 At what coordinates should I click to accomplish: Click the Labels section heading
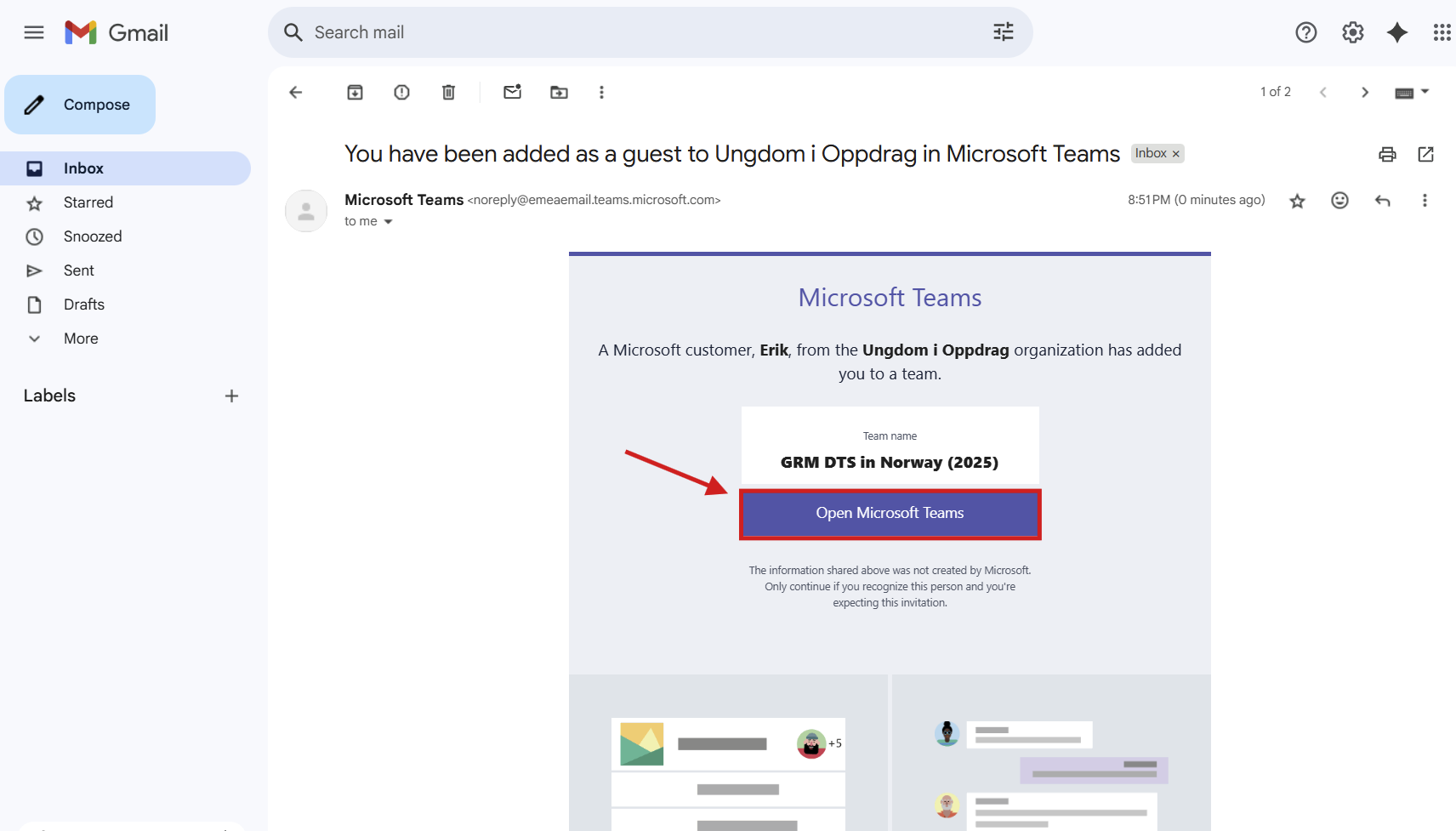(x=49, y=396)
